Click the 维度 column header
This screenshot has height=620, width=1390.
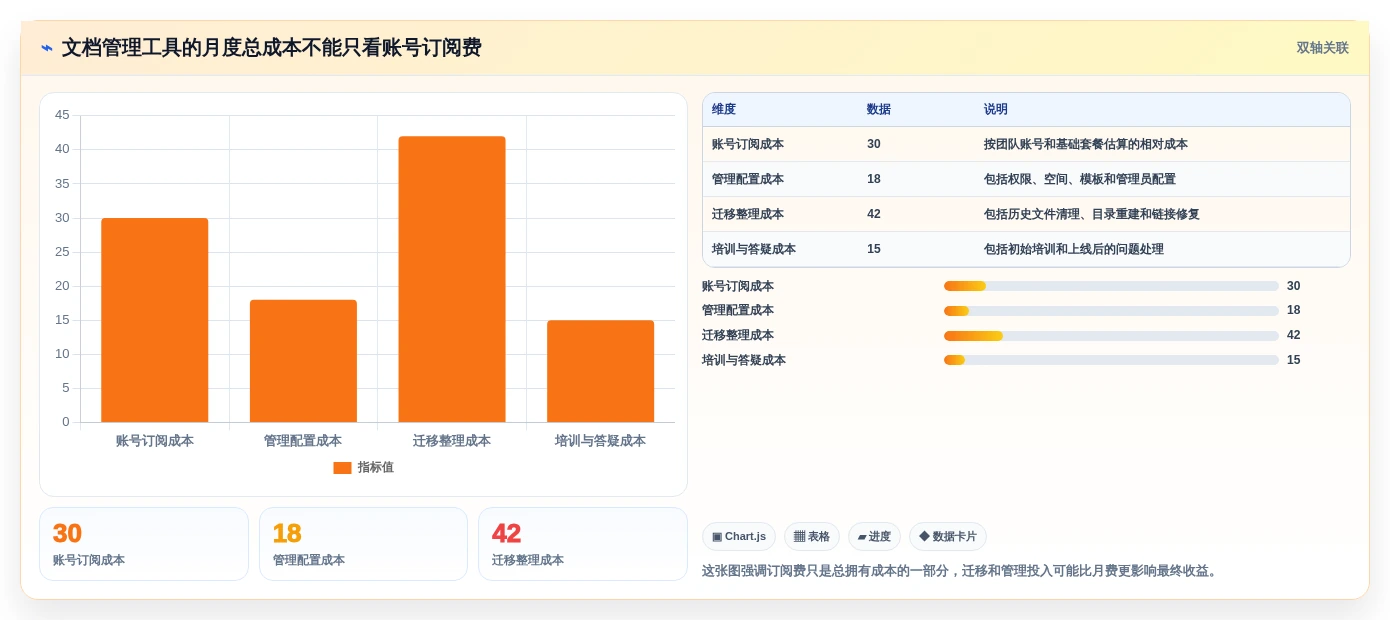(724, 110)
